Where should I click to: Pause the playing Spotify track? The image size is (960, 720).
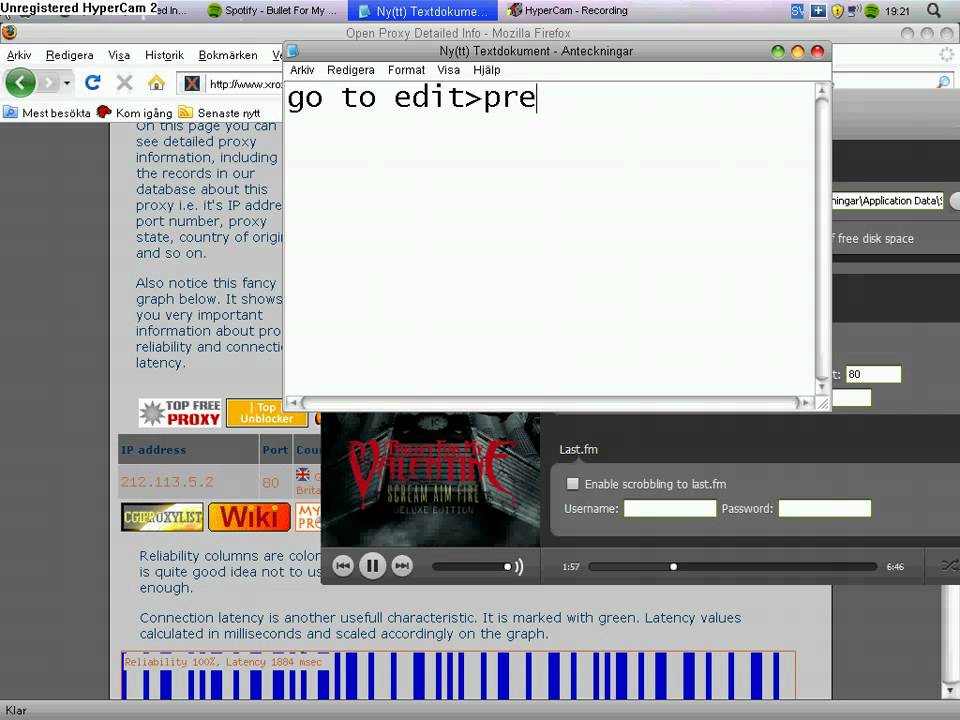click(372, 566)
